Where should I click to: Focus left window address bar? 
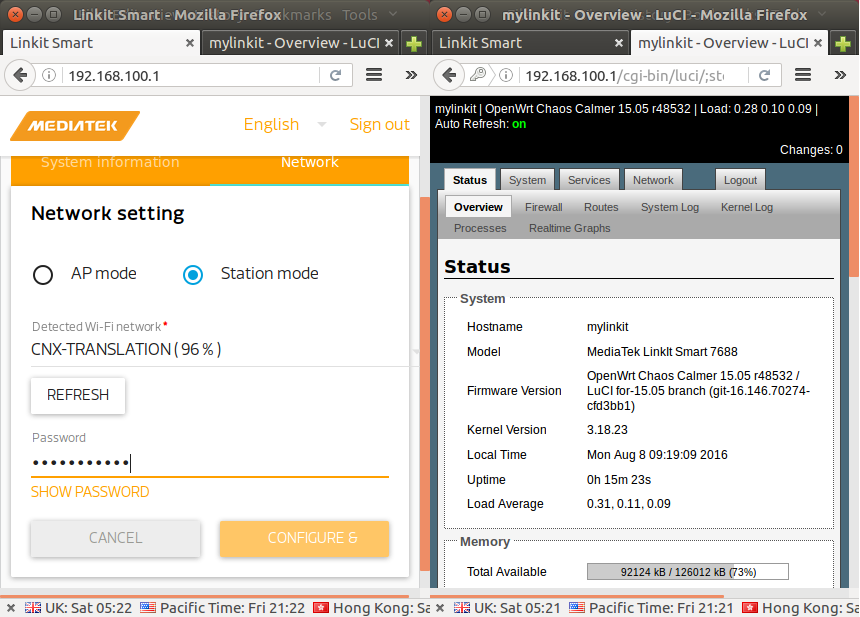pos(190,75)
